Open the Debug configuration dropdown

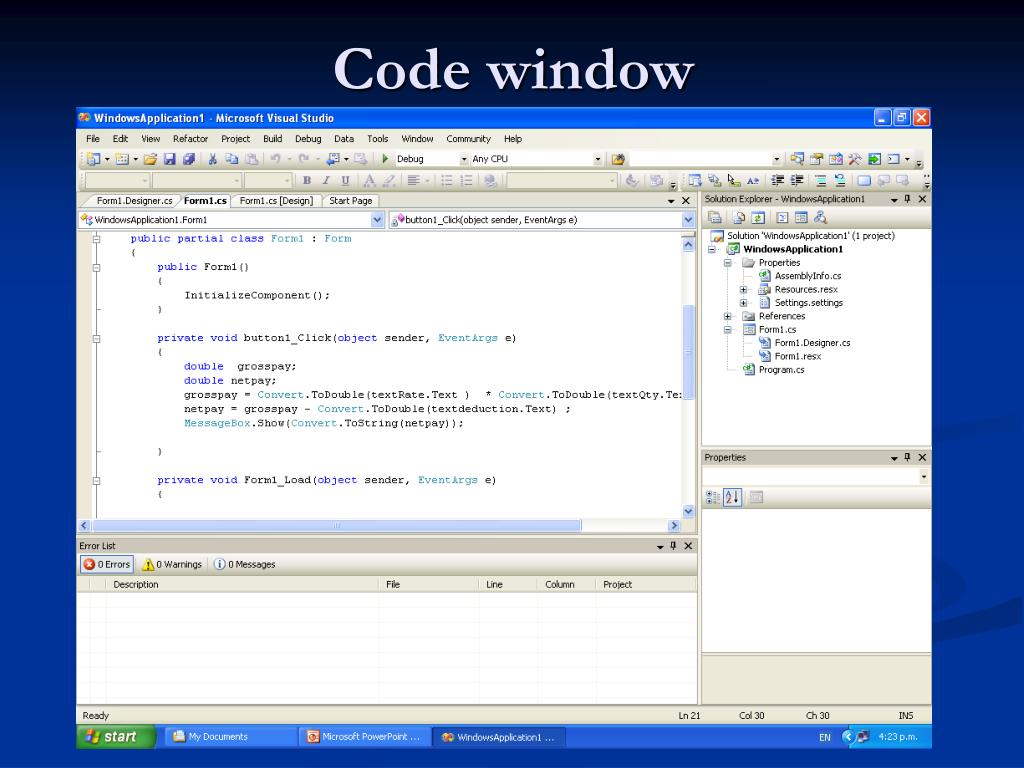click(x=464, y=159)
